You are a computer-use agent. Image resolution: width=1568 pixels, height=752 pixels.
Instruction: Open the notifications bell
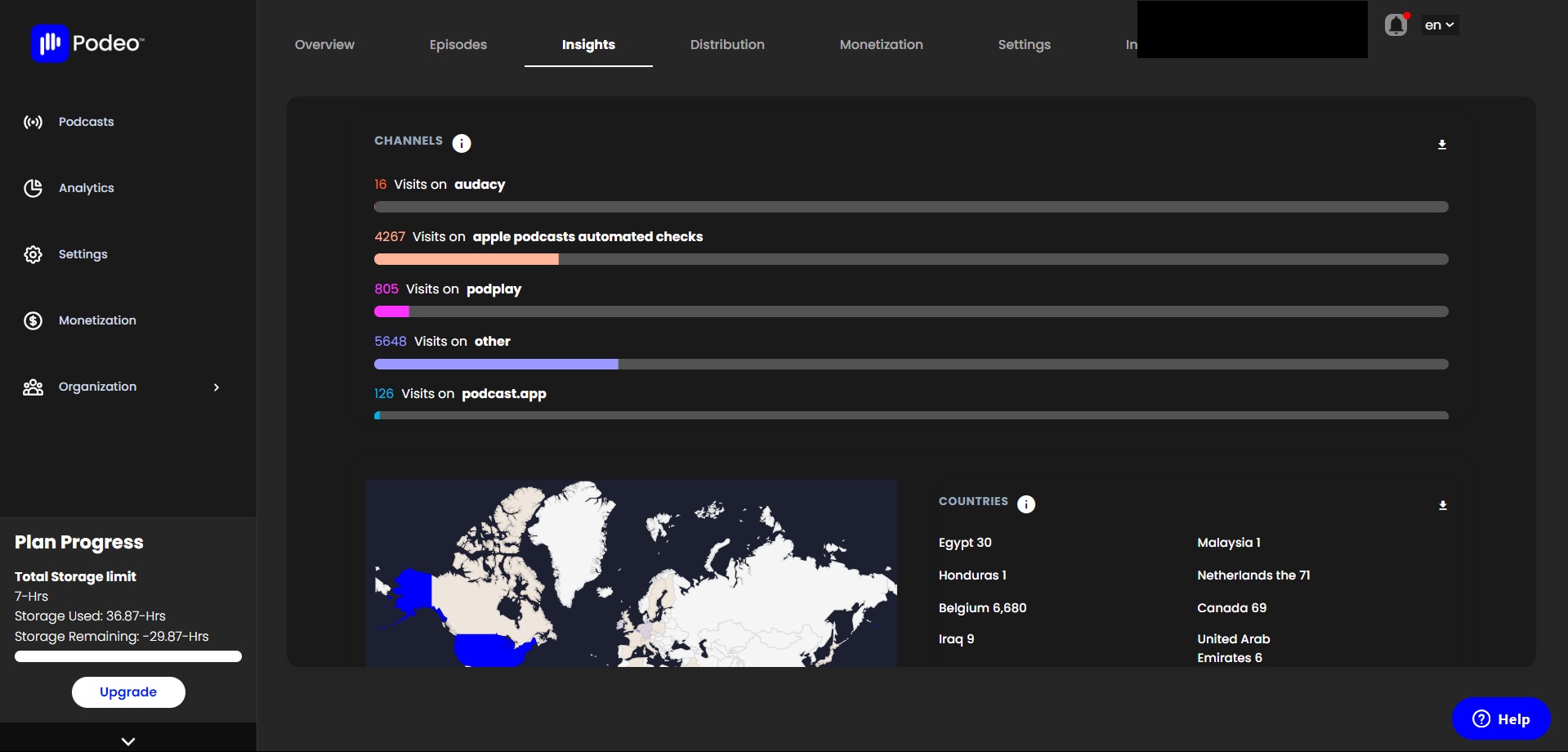click(x=1396, y=25)
